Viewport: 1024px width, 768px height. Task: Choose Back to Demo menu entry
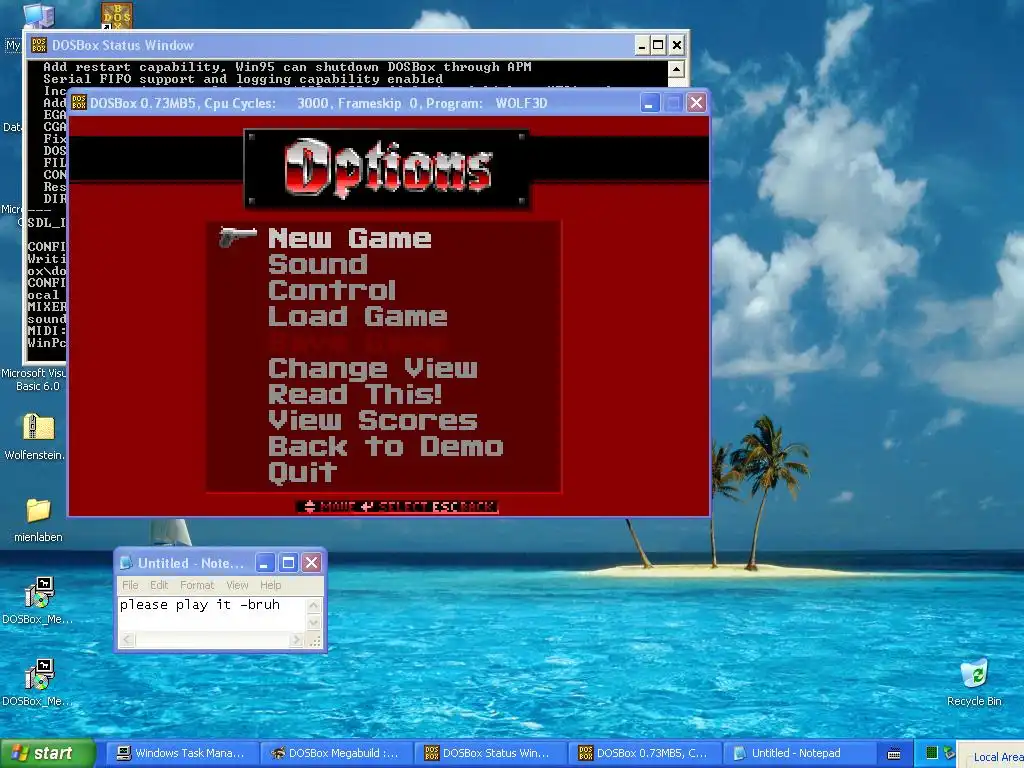(x=385, y=447)
